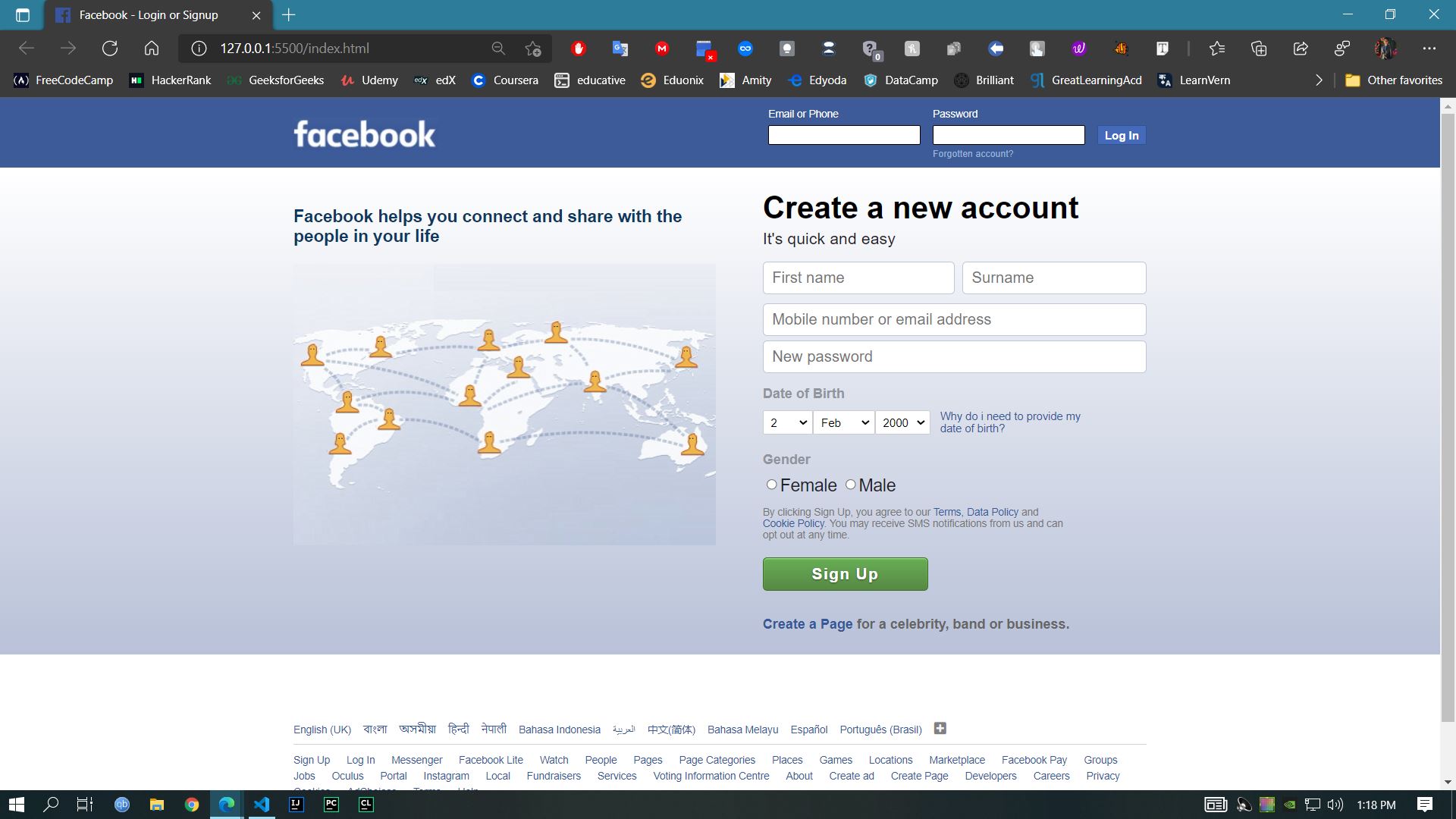Open the birth year dropdown showing 2000

(902, 422)
